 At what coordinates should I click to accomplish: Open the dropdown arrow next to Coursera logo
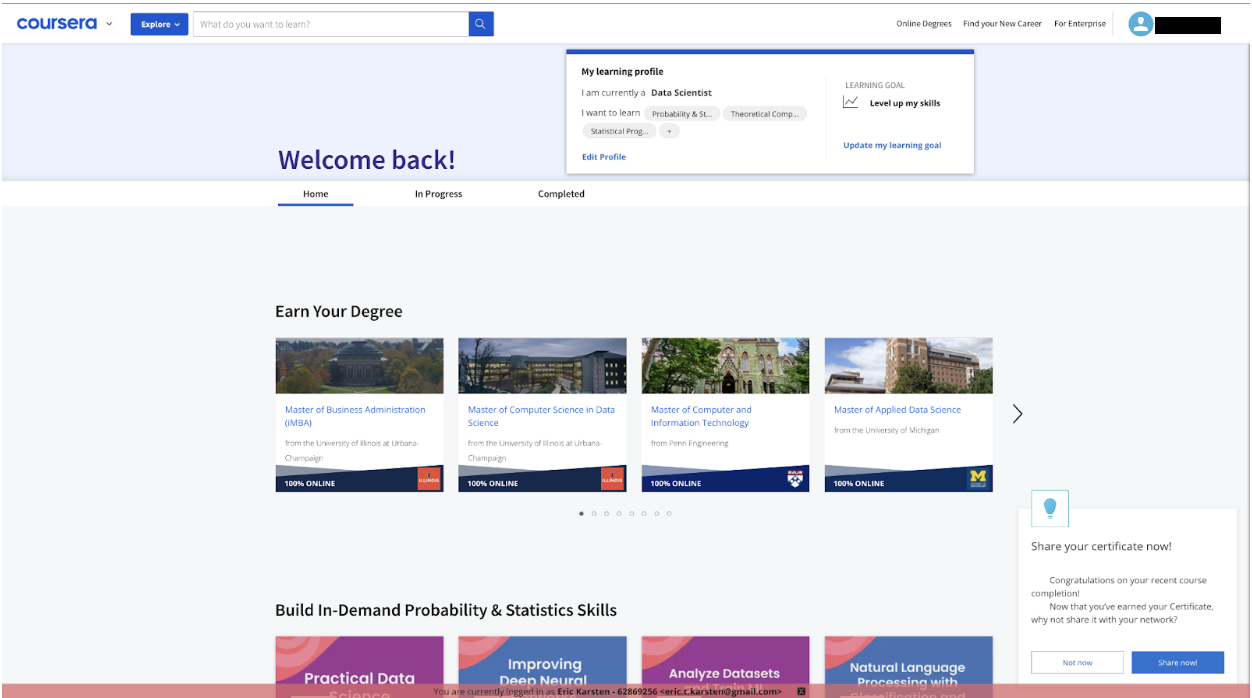tap(109, 24)
